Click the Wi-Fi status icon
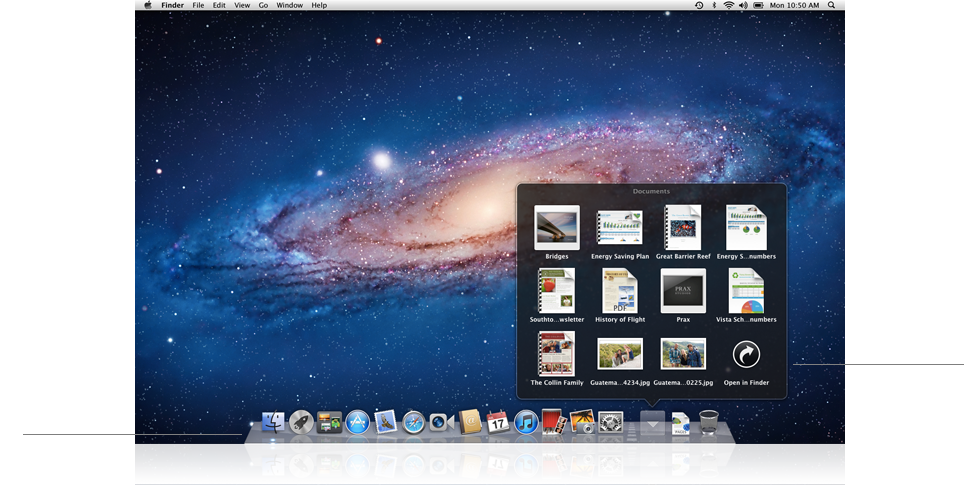Viewport: 980px width, 485px height. pos(729,5)
